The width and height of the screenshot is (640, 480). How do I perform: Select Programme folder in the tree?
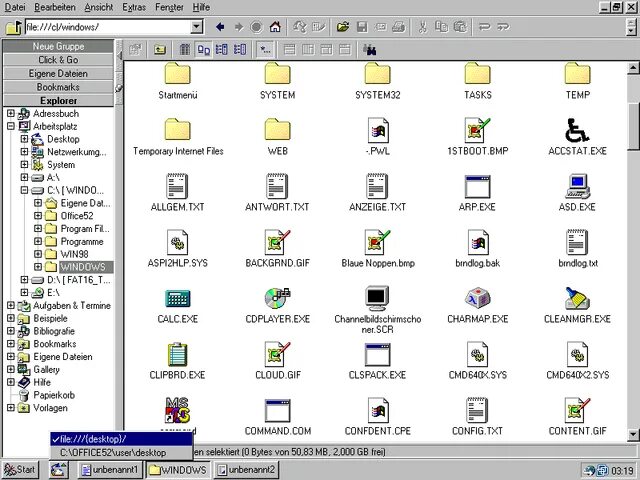(x=82, y=241)
